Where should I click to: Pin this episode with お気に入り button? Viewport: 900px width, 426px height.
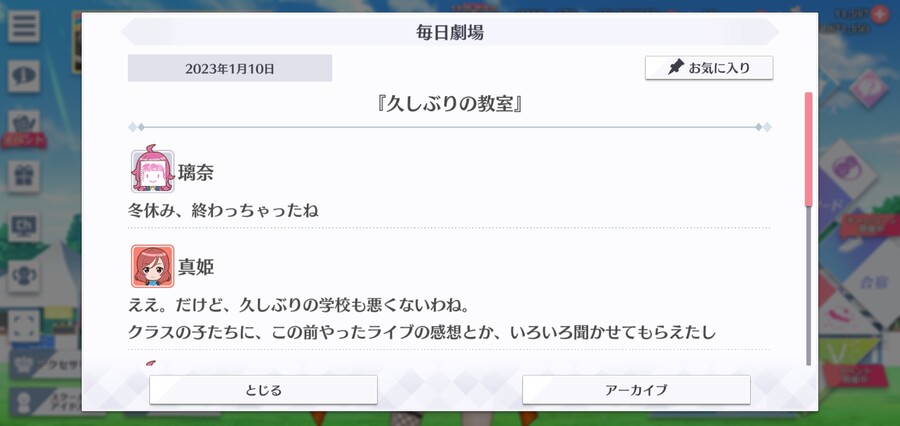point(709,68)
